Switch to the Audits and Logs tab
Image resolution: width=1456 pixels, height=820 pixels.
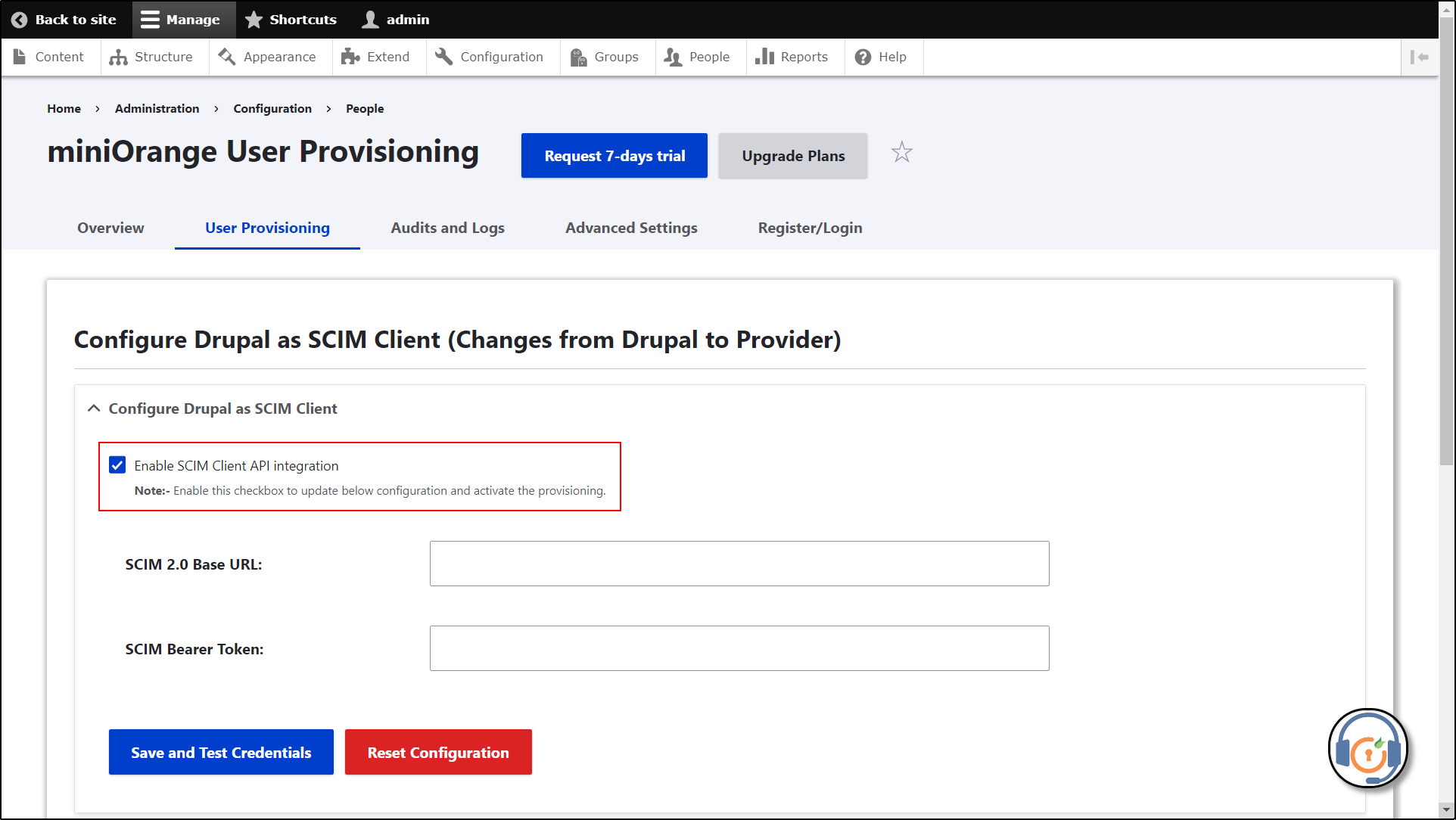click(448, 228)
